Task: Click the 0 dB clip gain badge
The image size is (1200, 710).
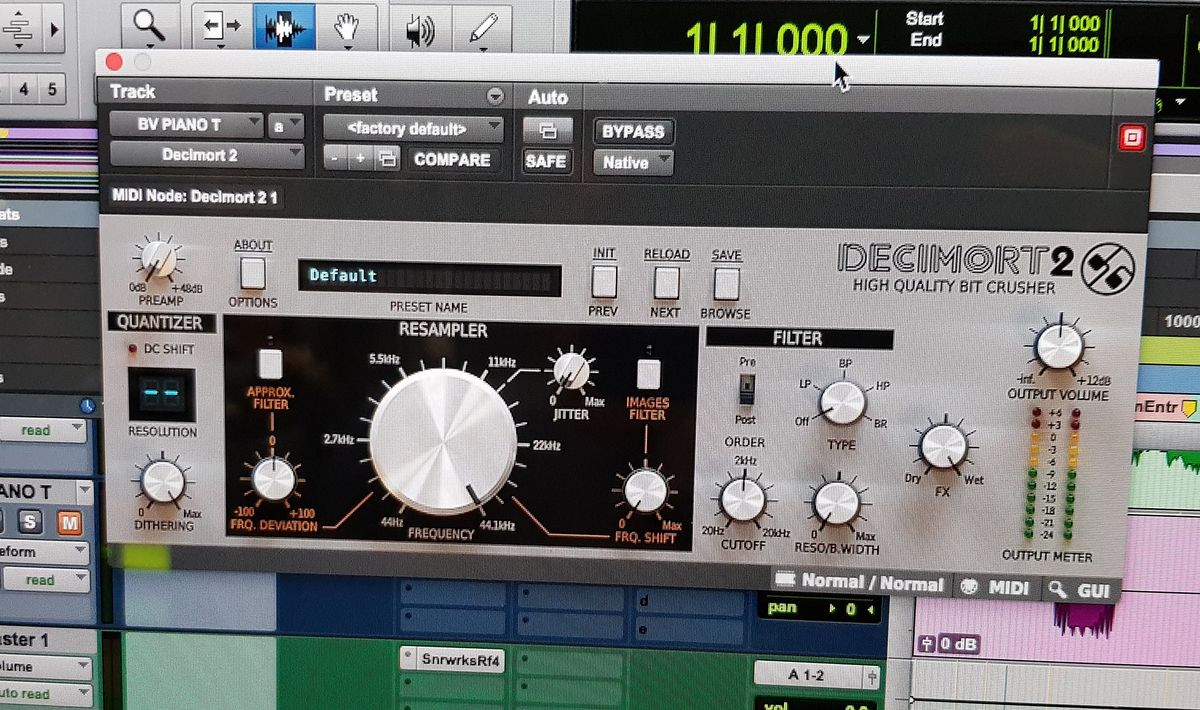Action: (x=949, y=644)
